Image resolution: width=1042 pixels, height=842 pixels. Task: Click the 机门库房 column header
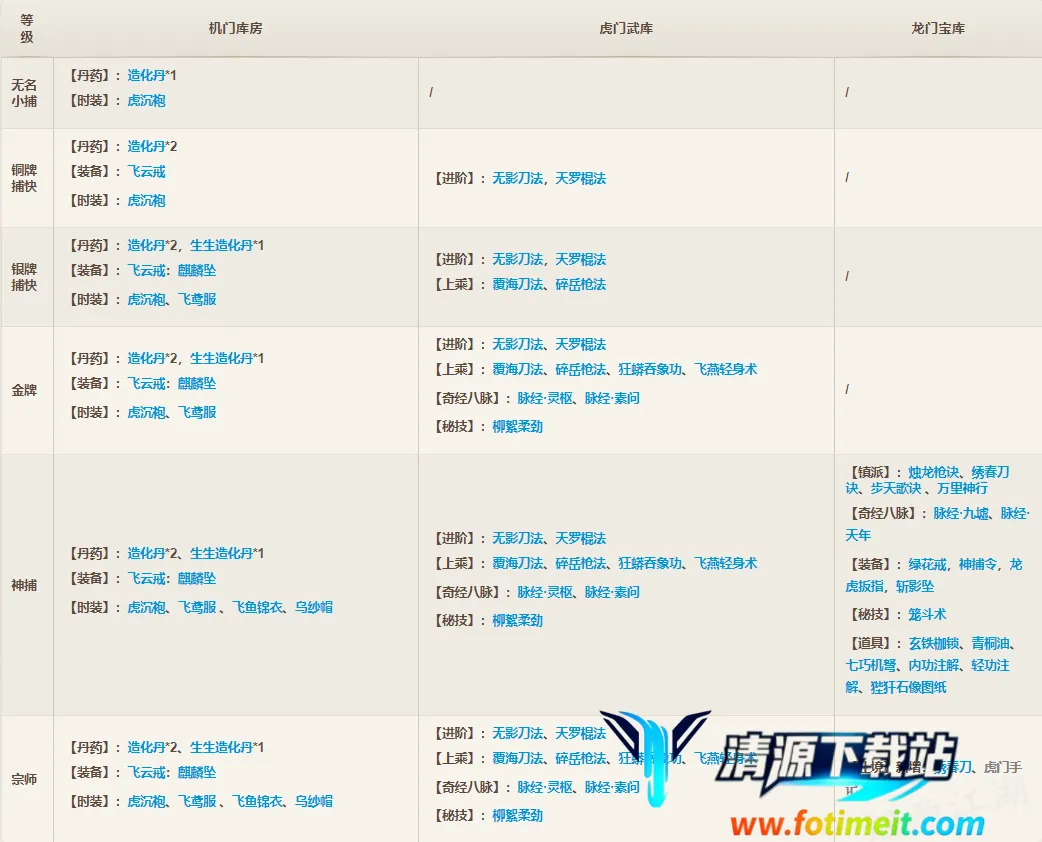click(235, 29)
